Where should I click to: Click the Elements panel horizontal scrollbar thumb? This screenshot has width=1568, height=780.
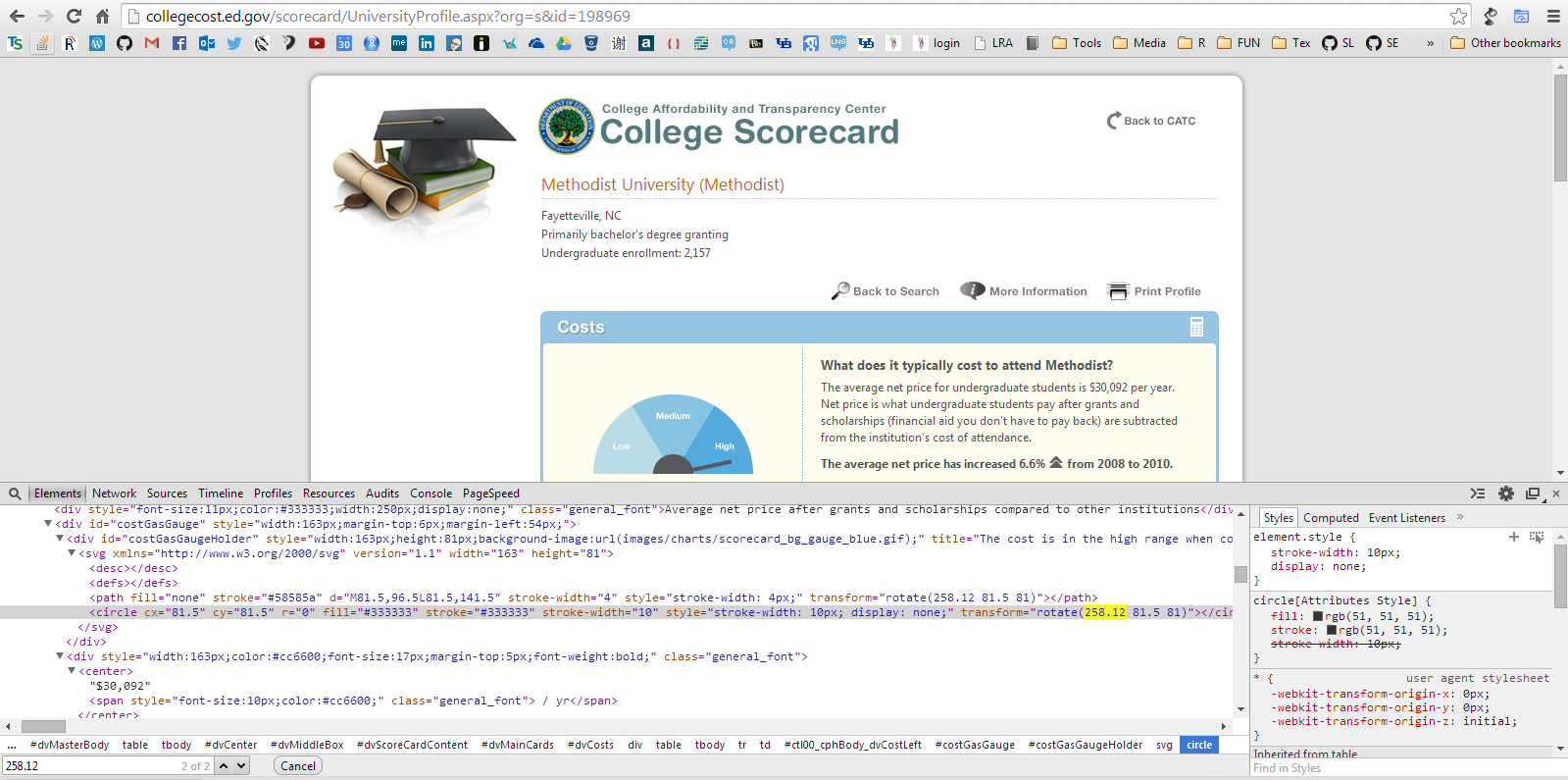click(x=43, y=727)
